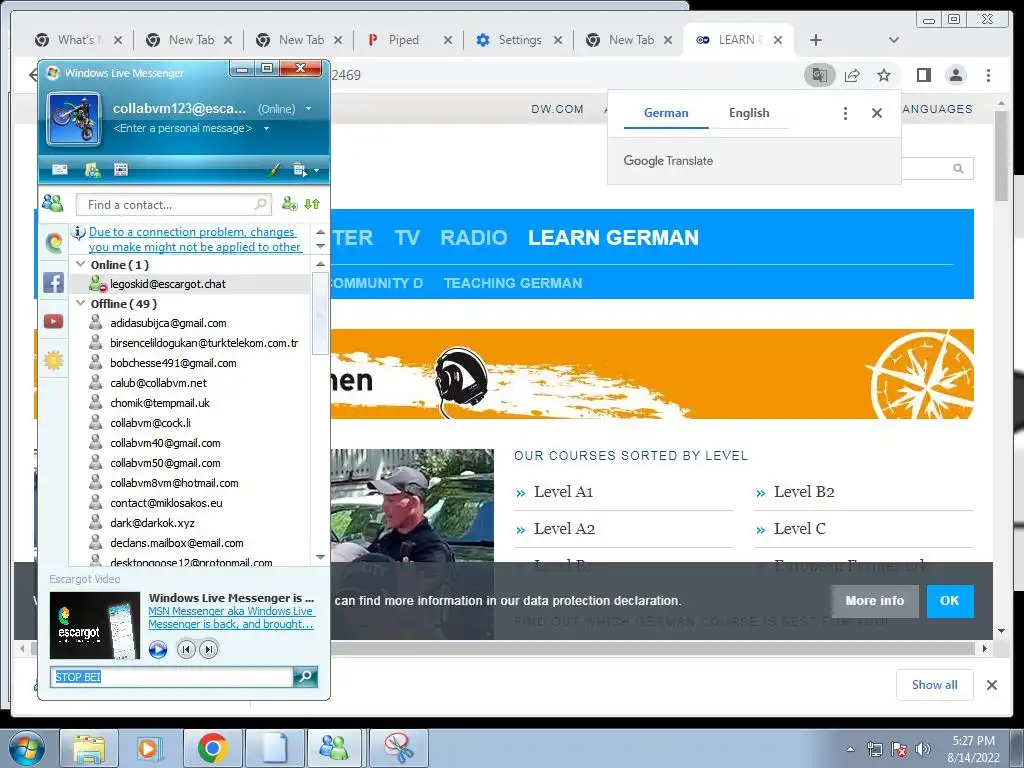Bookmark this page with the star icon
The height and width of the screenshot is (768, 1024).
pos(884,75)
